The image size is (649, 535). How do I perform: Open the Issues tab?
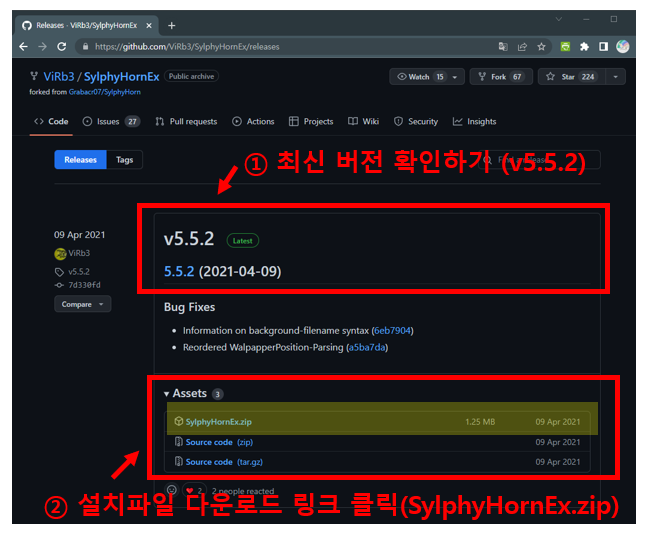[111, 122]
